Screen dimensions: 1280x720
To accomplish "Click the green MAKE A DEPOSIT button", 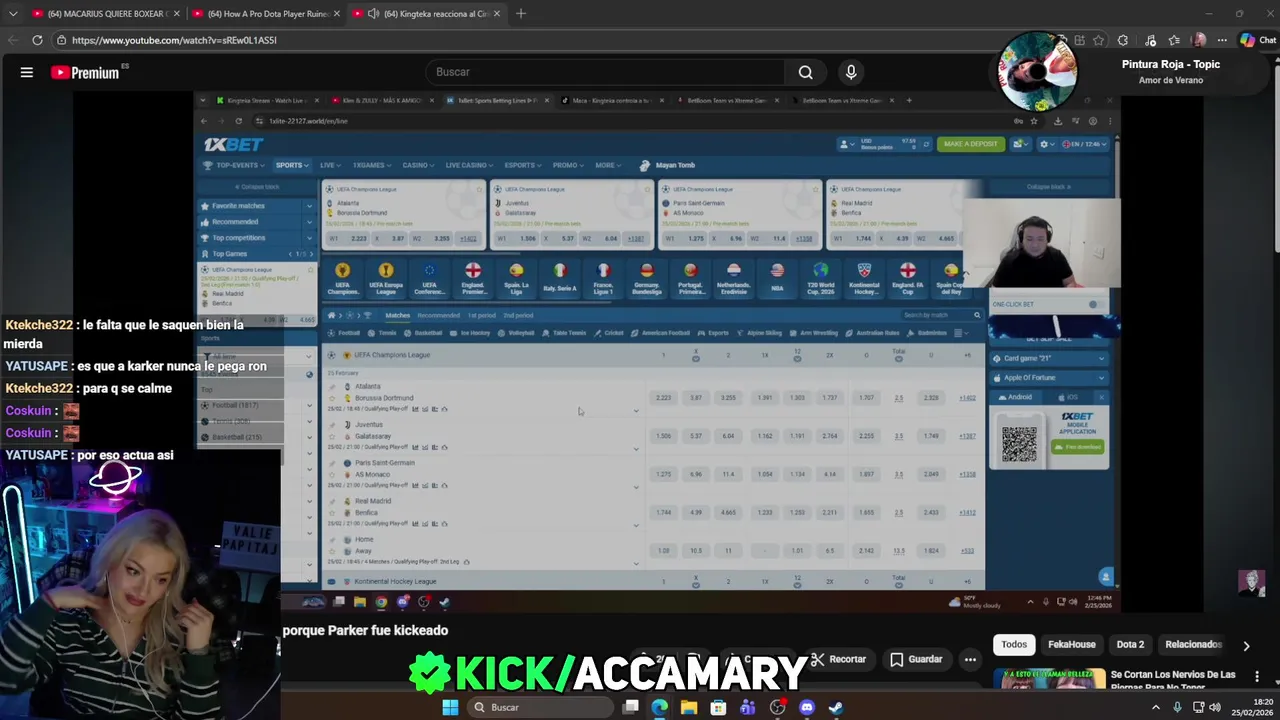I will point(970,144).
